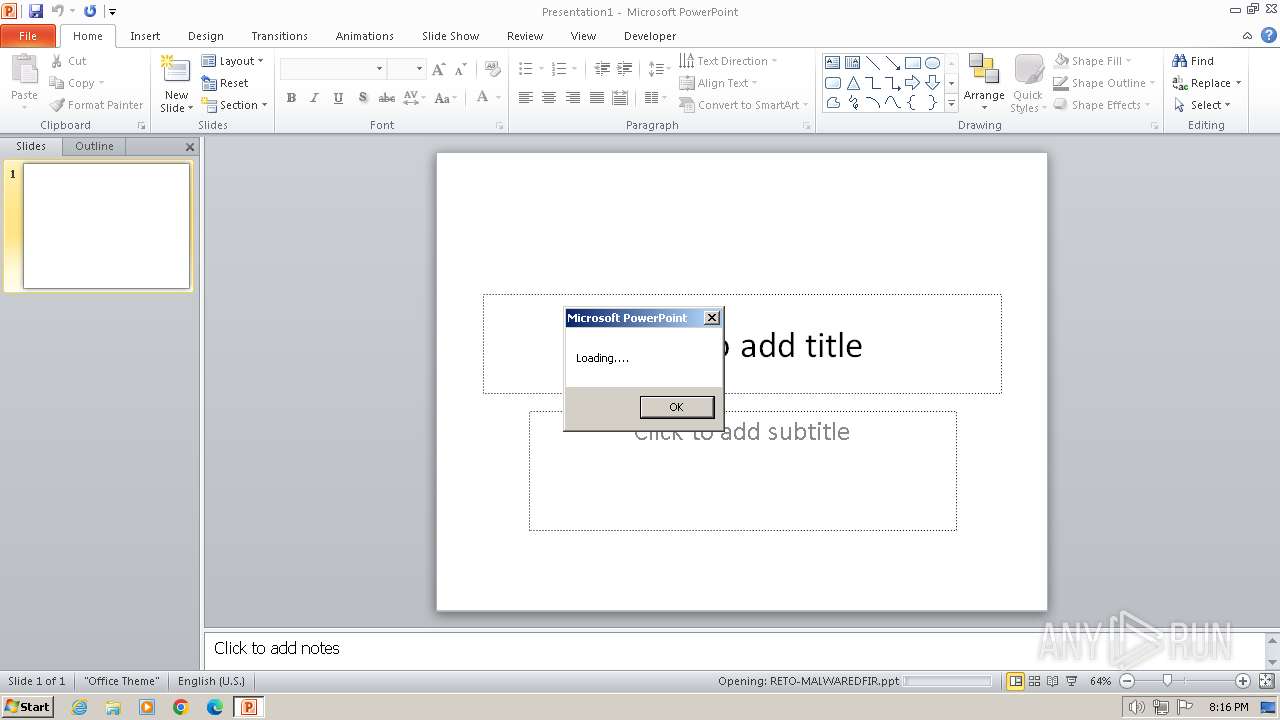This screenshot has height=720, width=1280.
Task: Toggle Italic formatting
Action: point(314,98)
